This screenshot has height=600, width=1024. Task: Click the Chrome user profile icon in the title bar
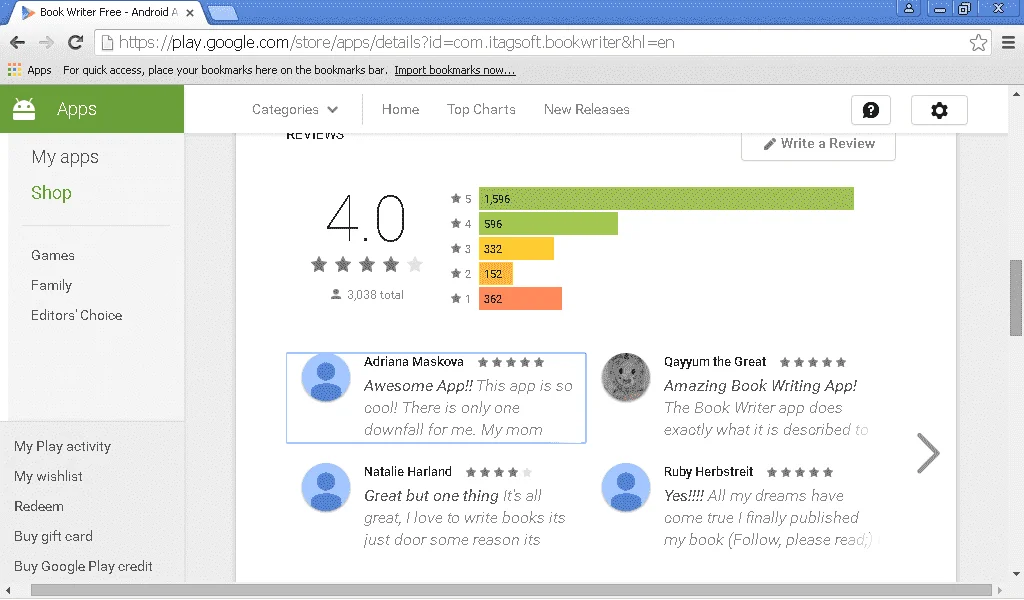(908, 8)
